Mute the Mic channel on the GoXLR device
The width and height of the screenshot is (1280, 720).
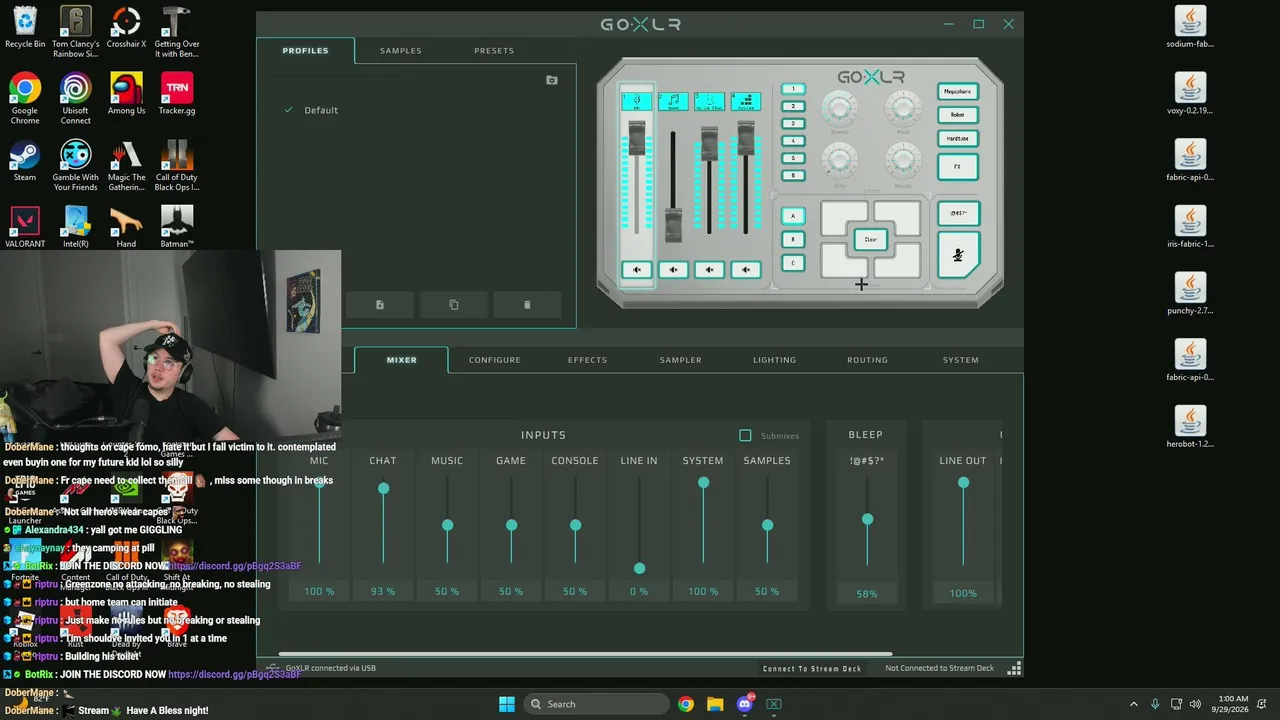point(637,269)
